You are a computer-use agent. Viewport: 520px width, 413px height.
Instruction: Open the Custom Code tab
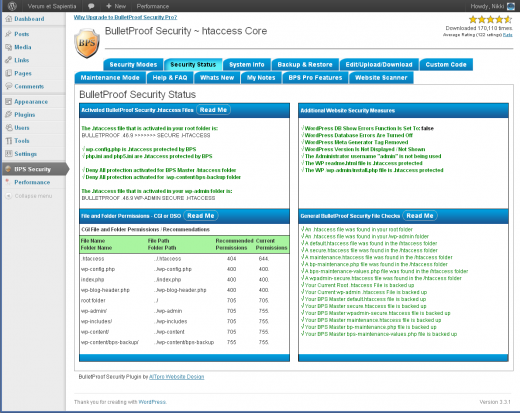coord(446,65)
